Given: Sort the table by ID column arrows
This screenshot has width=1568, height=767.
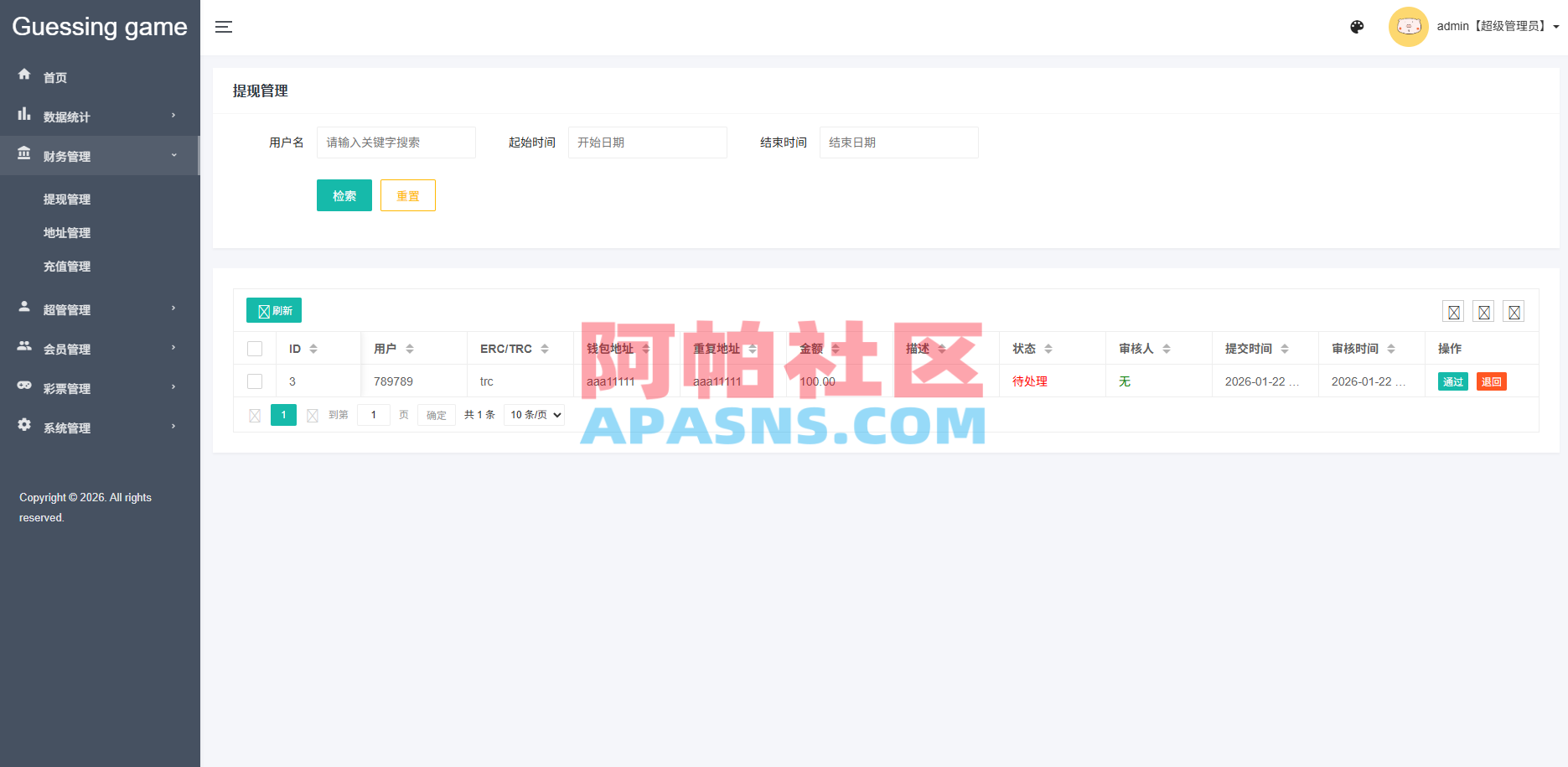Looking at the screenshot, I should [313, 349].
